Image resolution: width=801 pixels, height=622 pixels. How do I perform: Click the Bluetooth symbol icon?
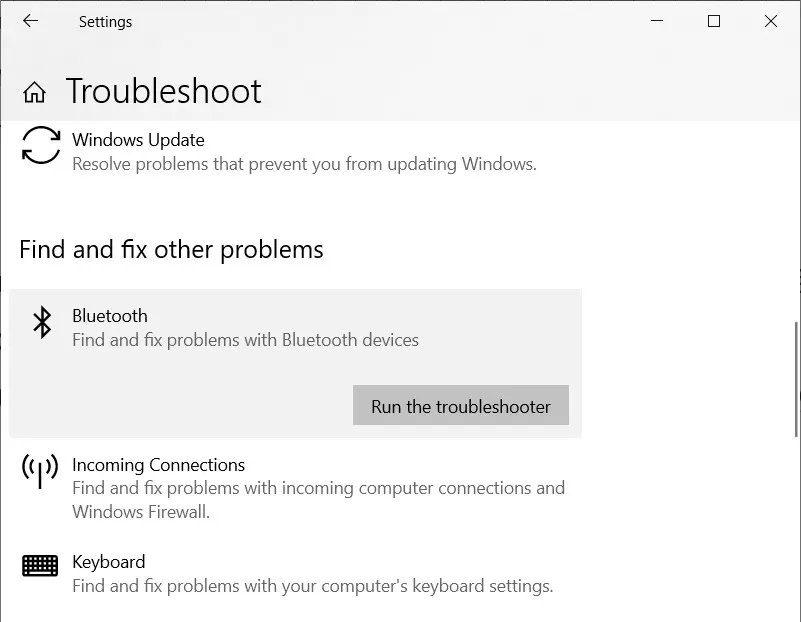(x=41, y=322)
